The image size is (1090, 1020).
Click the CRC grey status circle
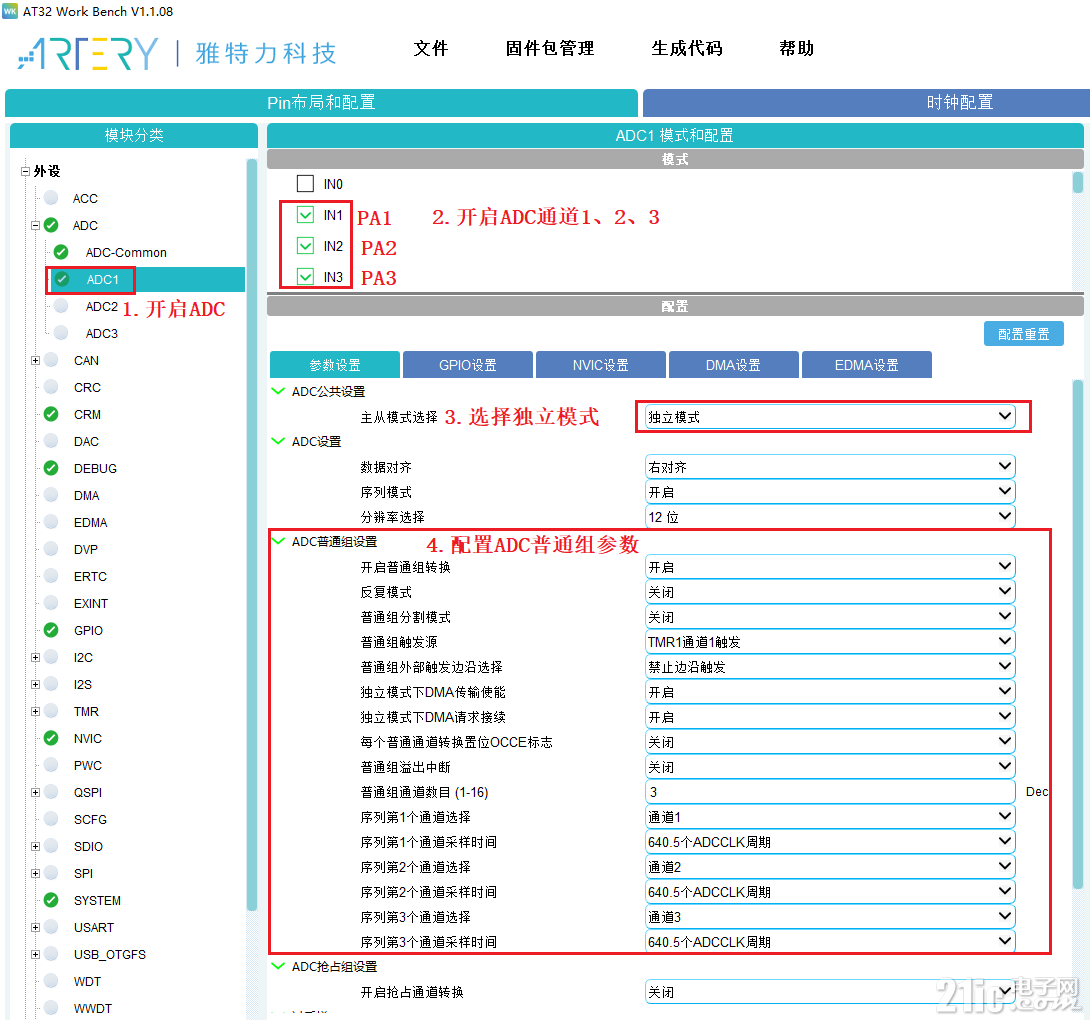51,387
